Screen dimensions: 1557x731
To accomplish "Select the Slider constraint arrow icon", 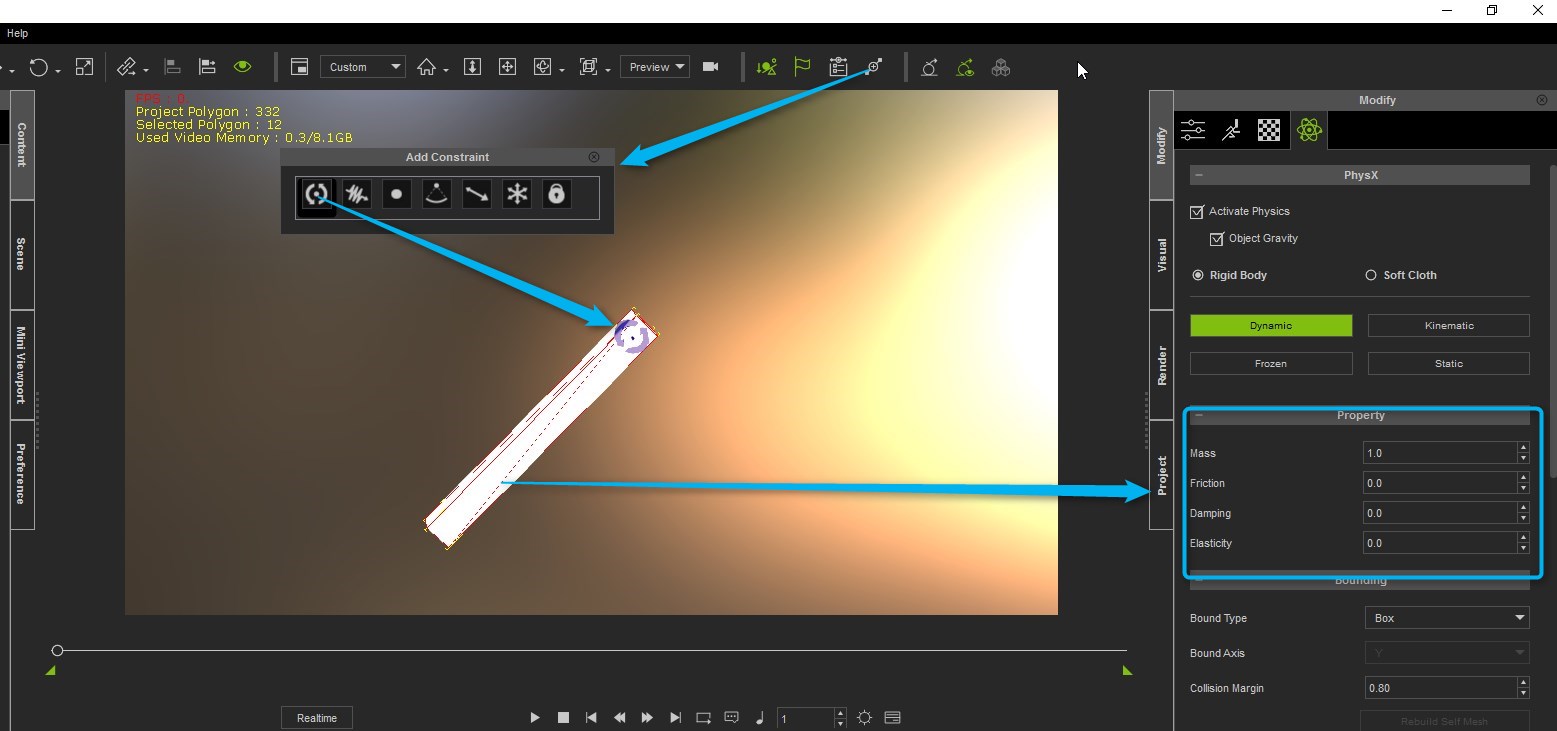I will (x=476, y=194).
